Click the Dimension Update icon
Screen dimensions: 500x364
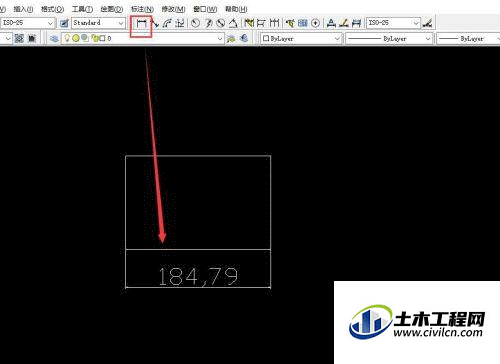point(356,23)
